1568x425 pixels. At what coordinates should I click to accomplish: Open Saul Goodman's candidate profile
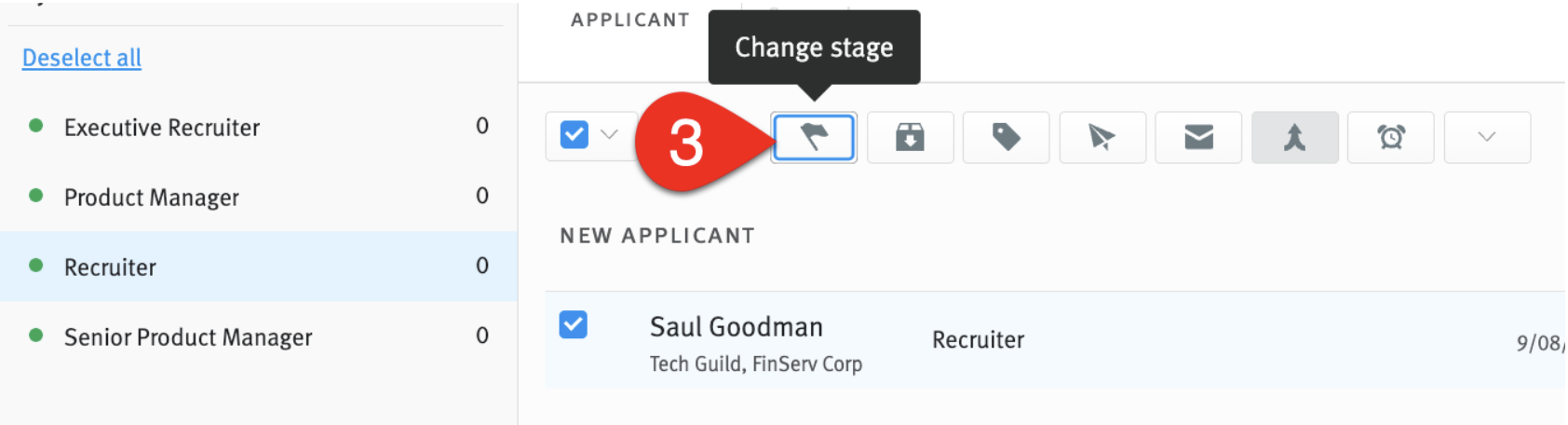[737, 327]
